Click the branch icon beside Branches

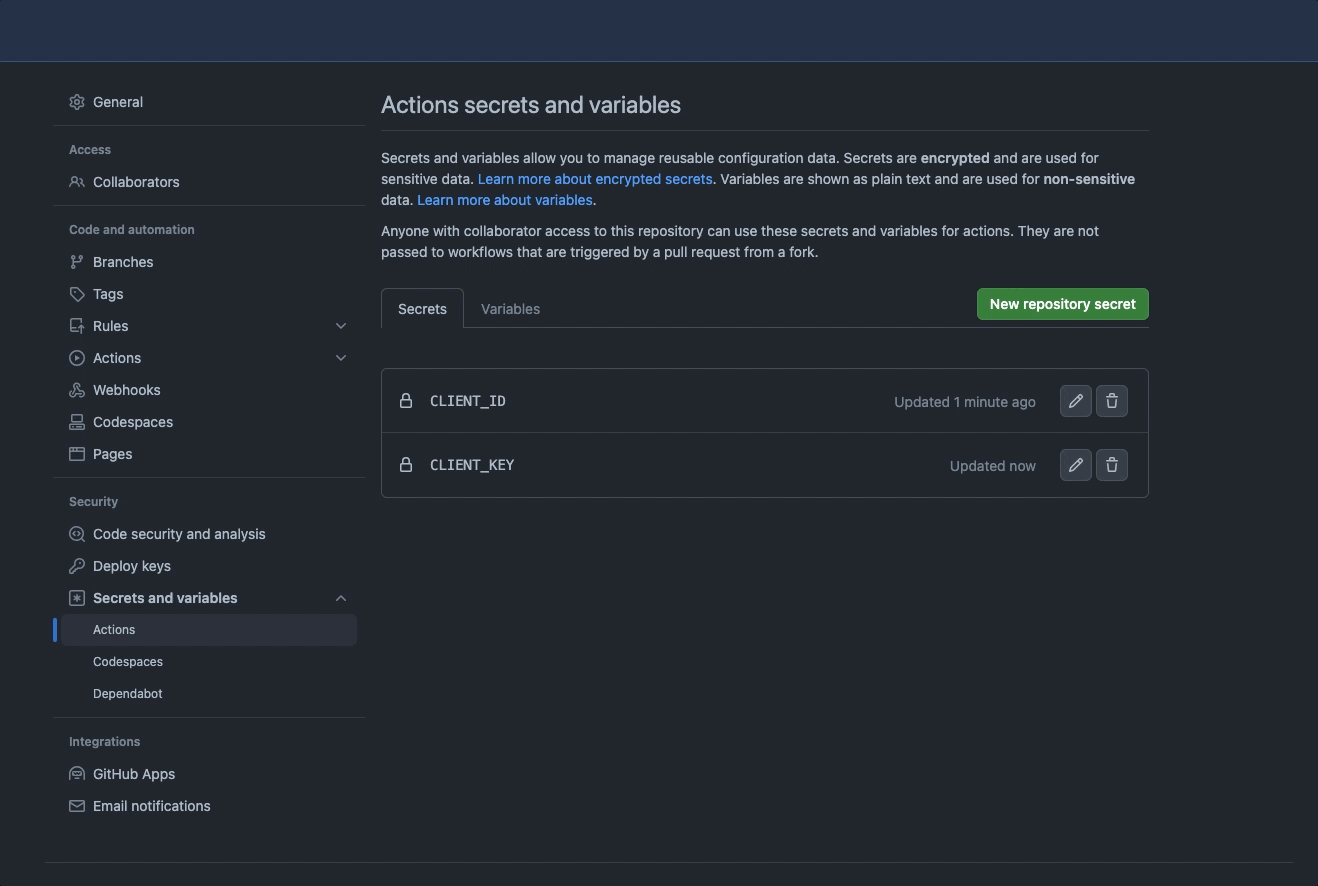tap(77, 262)
